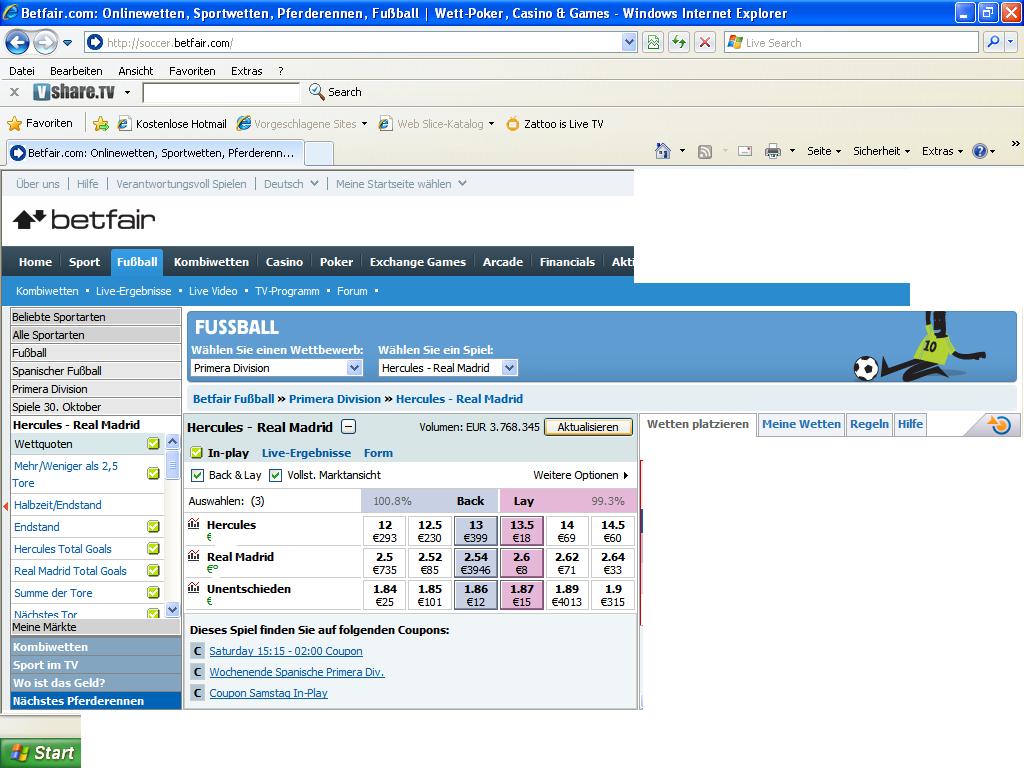Open the address bar dropdown arrow
1024x768 pixels.
point(629,43)
